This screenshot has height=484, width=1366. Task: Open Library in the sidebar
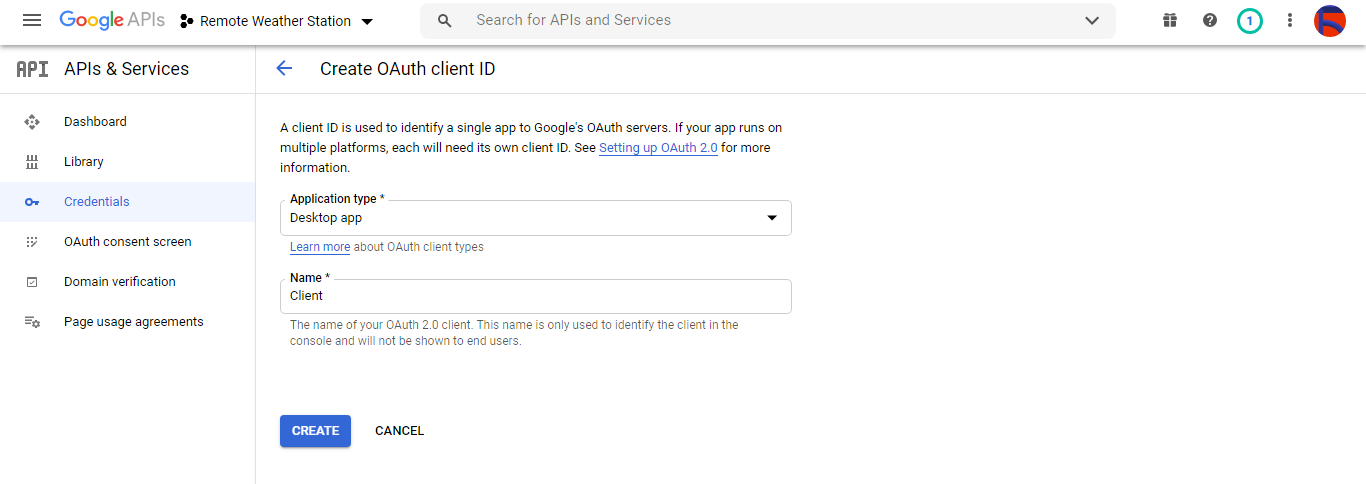[x=83, y=162]
